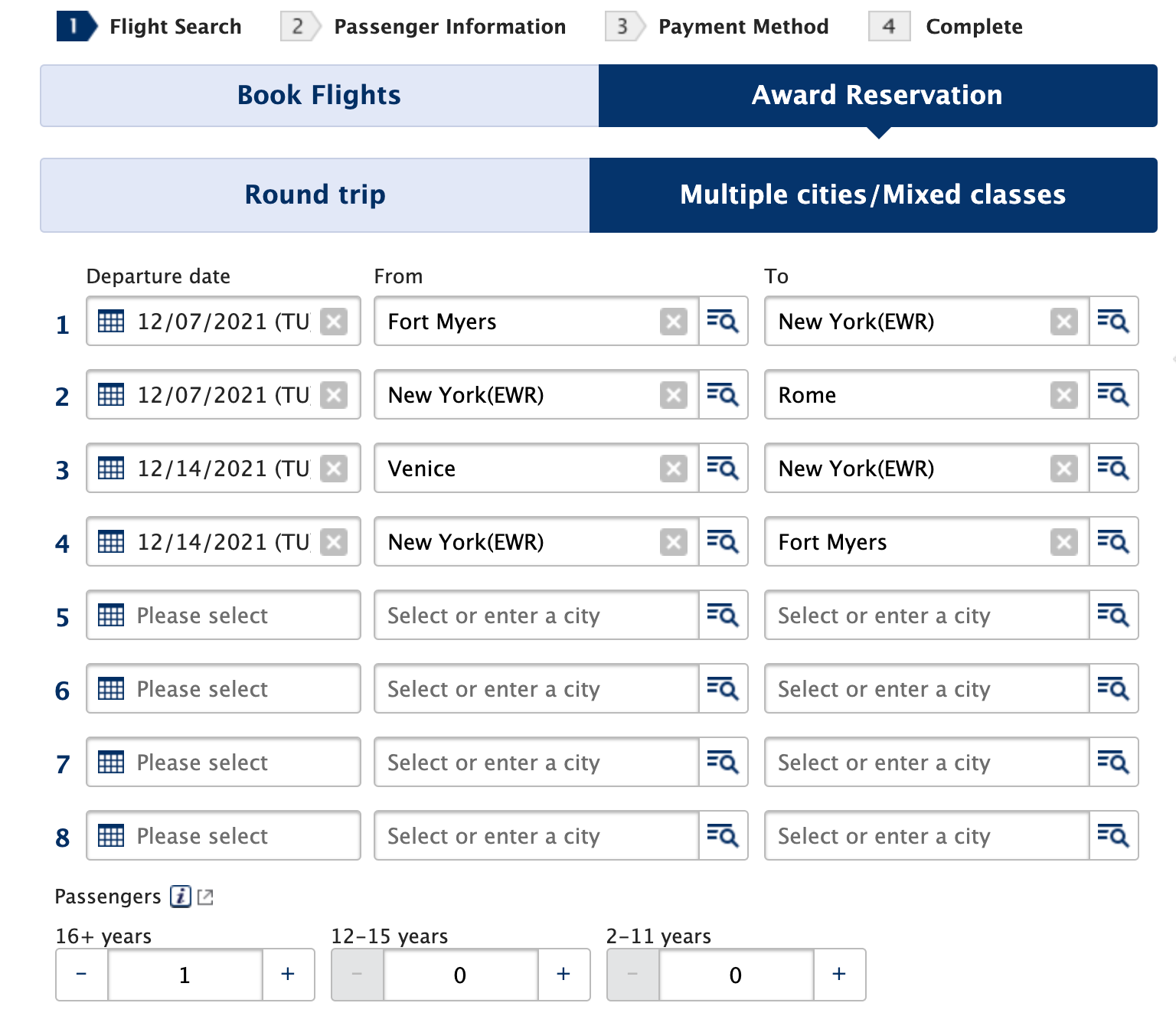Switch to Book Flights tab

coord(319,96)
